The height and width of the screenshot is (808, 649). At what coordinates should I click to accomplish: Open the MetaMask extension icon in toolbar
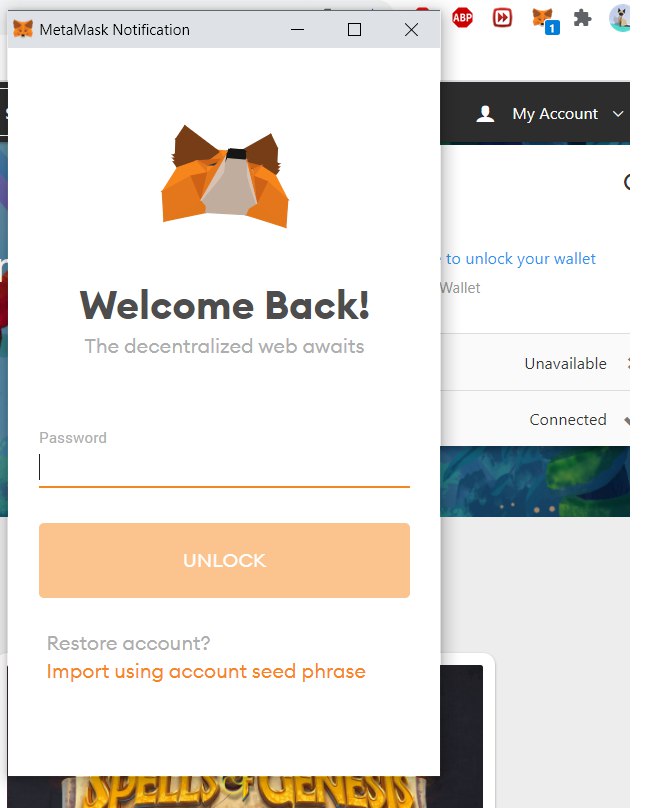(545, 20)
